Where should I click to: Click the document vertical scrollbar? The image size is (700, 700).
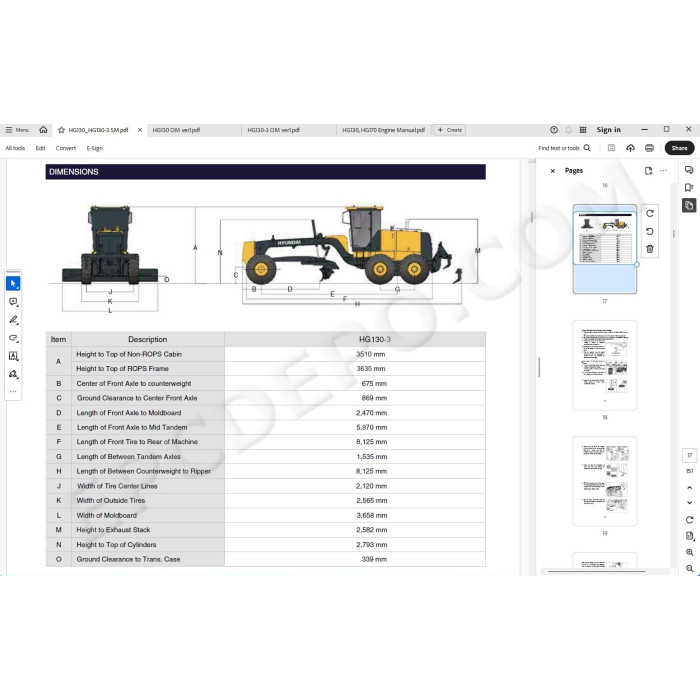click(532, 217)
